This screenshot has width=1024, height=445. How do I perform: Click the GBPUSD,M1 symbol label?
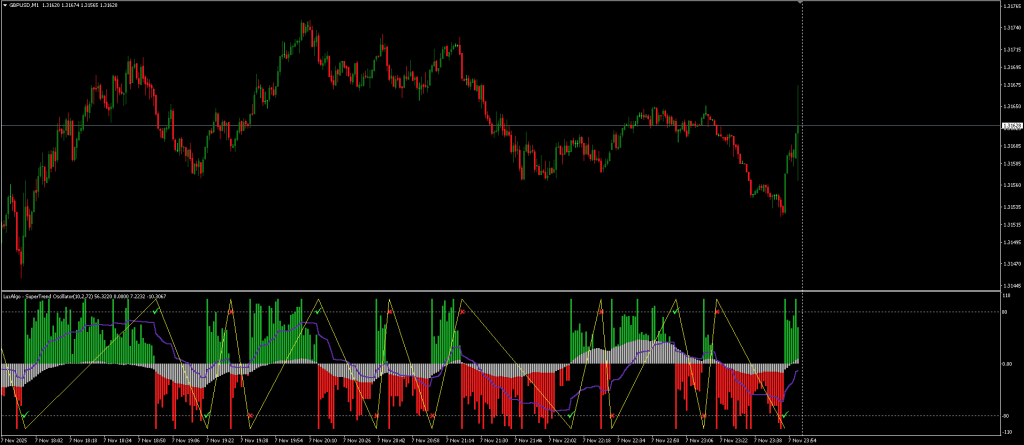pyautogui.click(x=24, y=5)
